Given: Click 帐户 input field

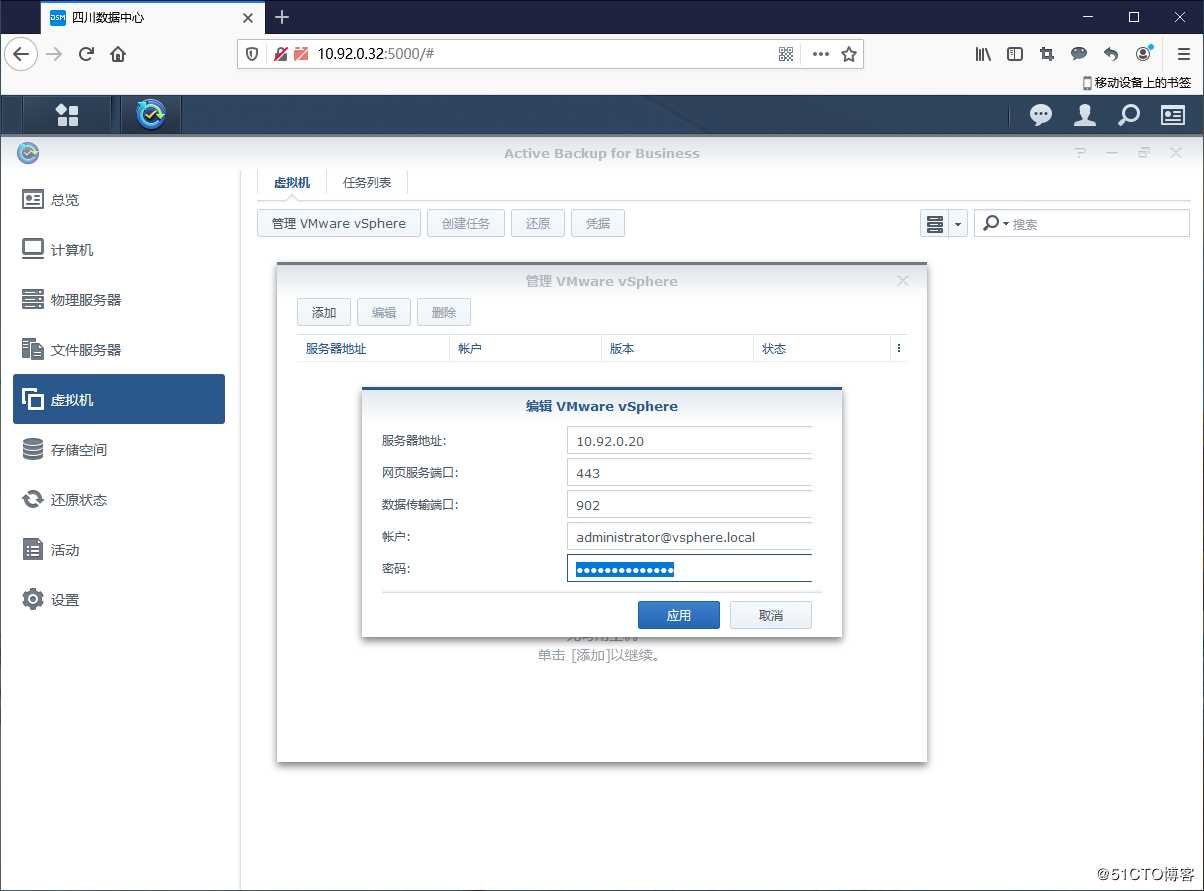Looking at the screenshot, I should click(689, 537).
